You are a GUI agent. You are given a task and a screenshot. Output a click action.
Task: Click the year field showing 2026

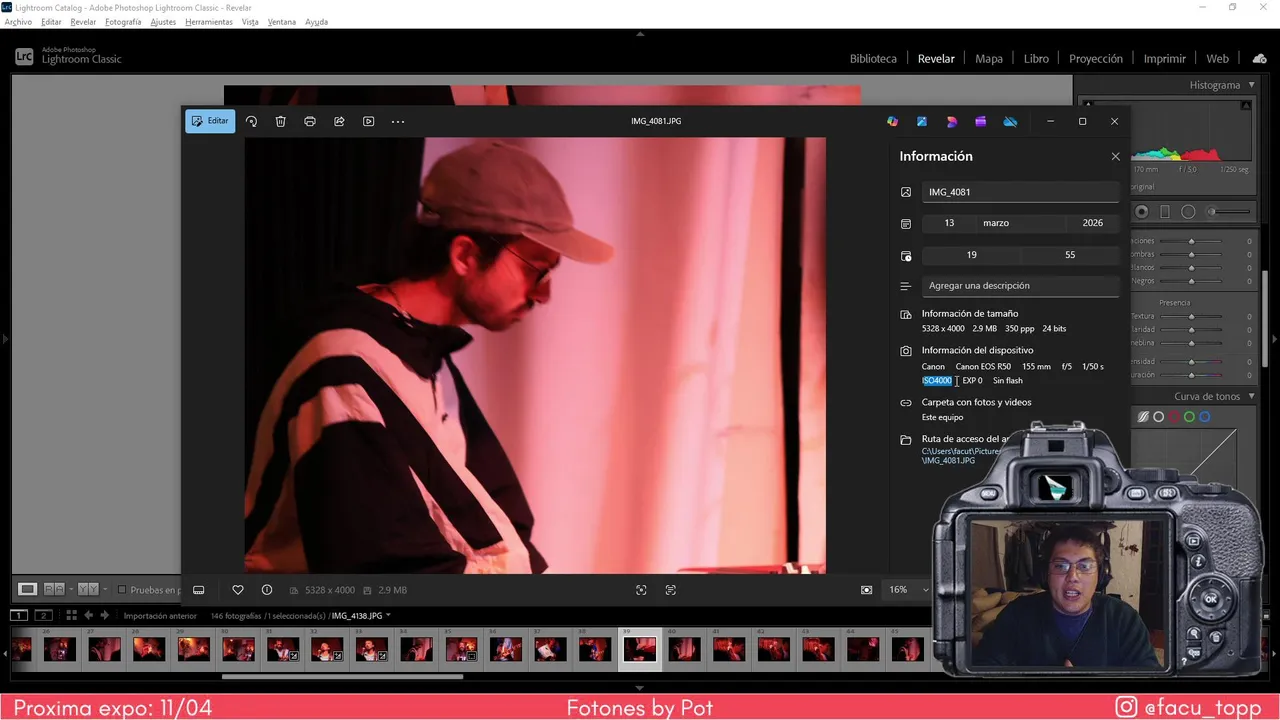(1092, 223)
